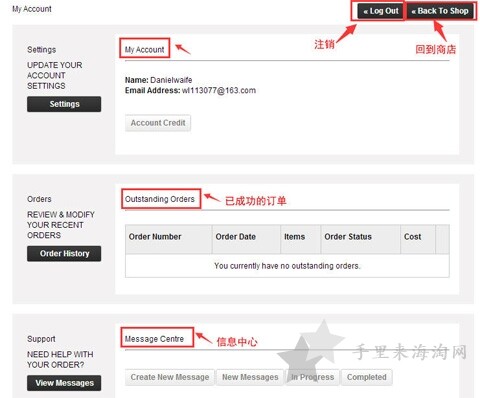This screenshot has width=480, height=398.
Task: Switch to New Messages tab
Action: pyautogui.click(x=250, y=377)
